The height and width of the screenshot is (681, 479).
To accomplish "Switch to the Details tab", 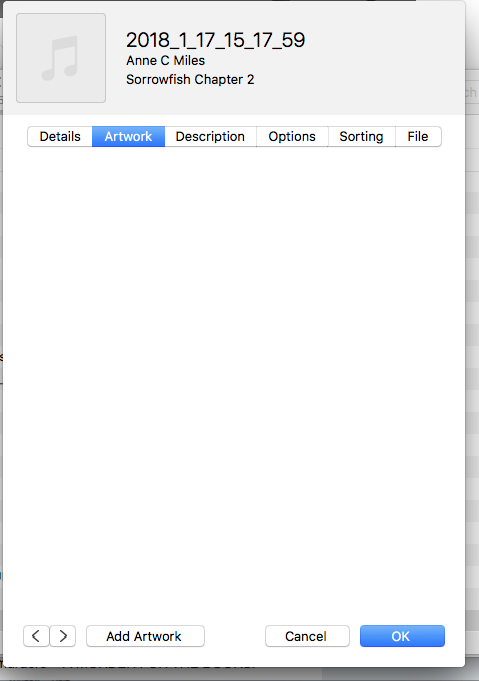I will [x=60, y=136].
